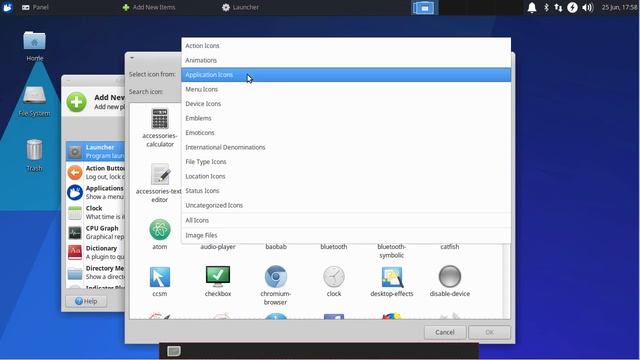Switch to the Panel window in taskbar
640x360 pixels.
click(35, 7)
